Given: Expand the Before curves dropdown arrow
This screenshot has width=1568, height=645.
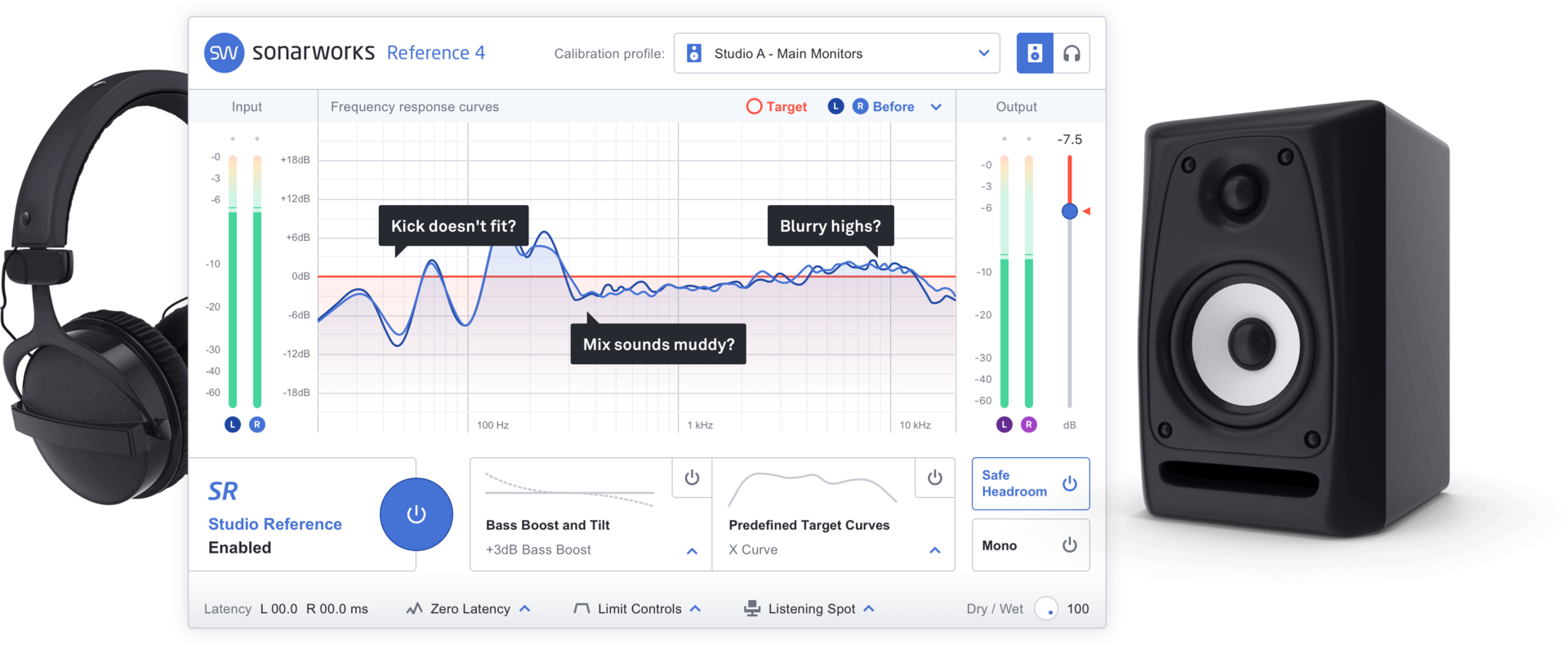Looking at the screenshot, I should (936, 107).
